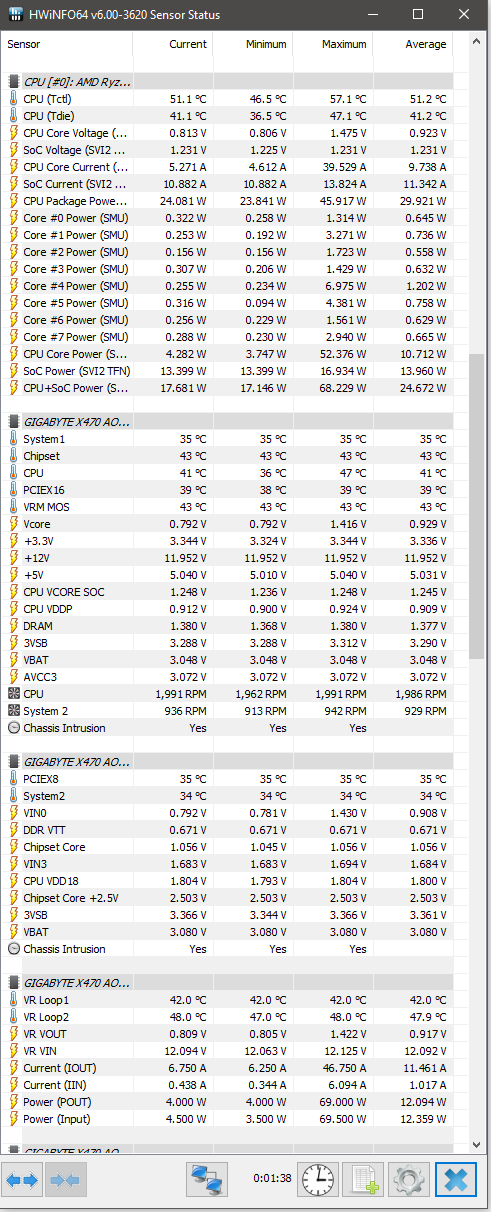Click lightning icon beside Current (IIN)
The image size is (491, 1212).
[13, 1085]
